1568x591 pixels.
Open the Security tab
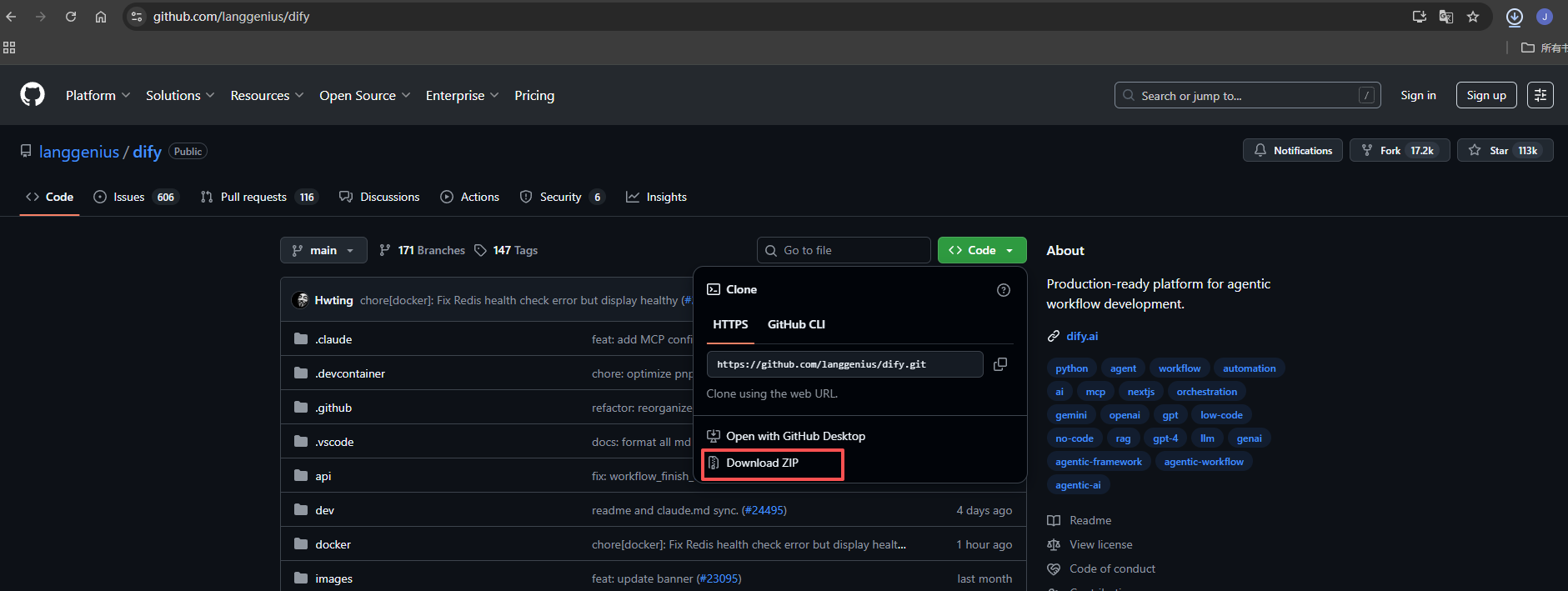pos(562,197)
